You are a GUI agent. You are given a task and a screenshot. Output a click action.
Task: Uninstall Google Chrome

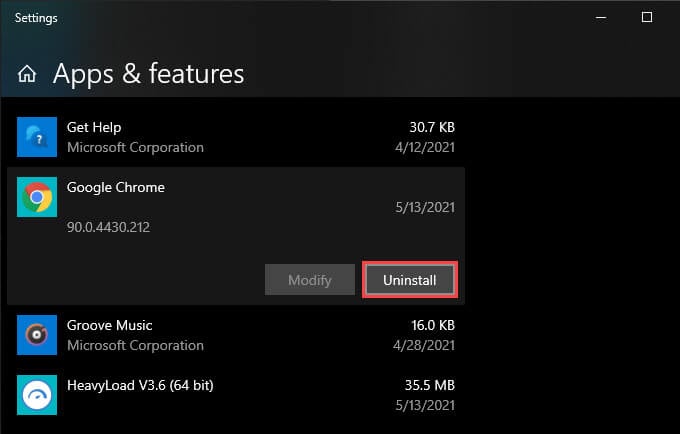click(409, 280)
